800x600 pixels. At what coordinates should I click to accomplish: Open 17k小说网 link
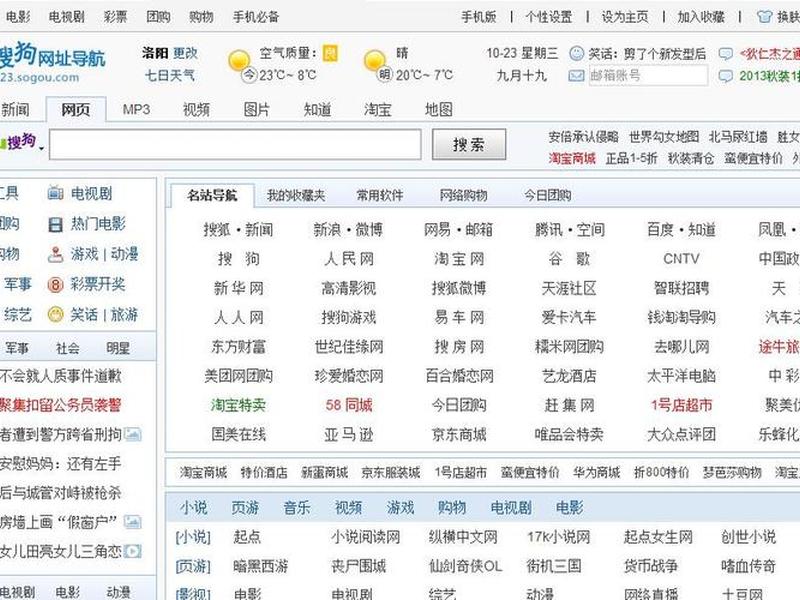559,537
